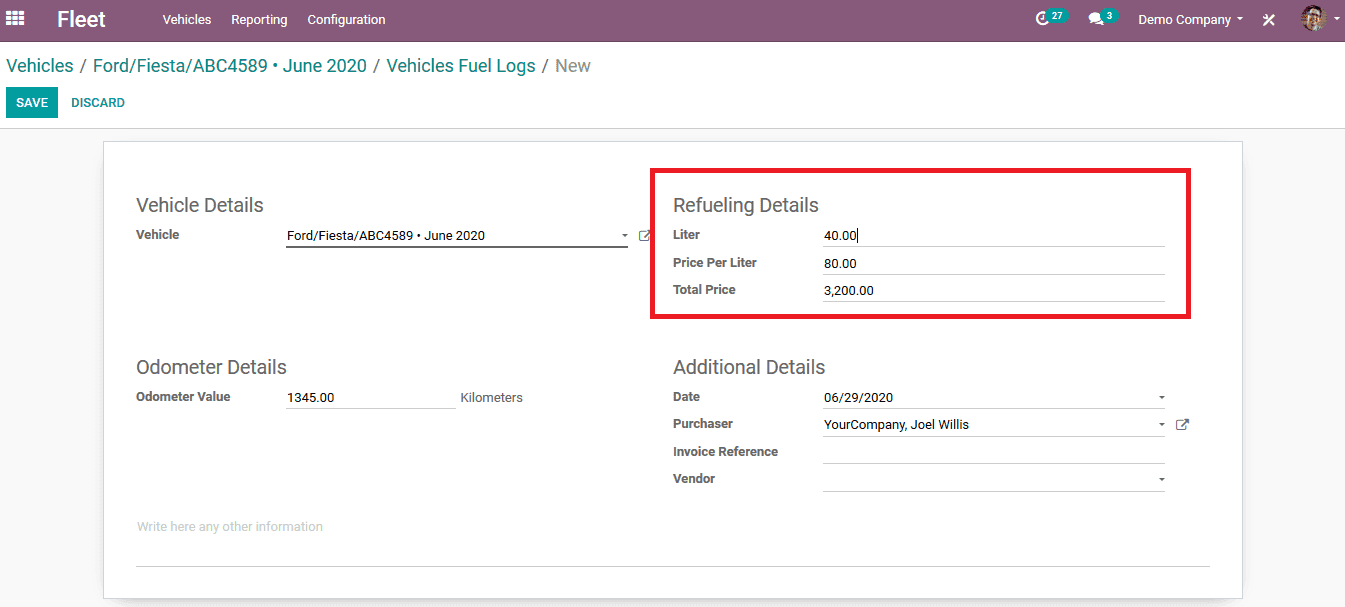The height and width of the screenshot is (607, 1345).
Task: Click the Vendor input field
Action: point(994,480)
